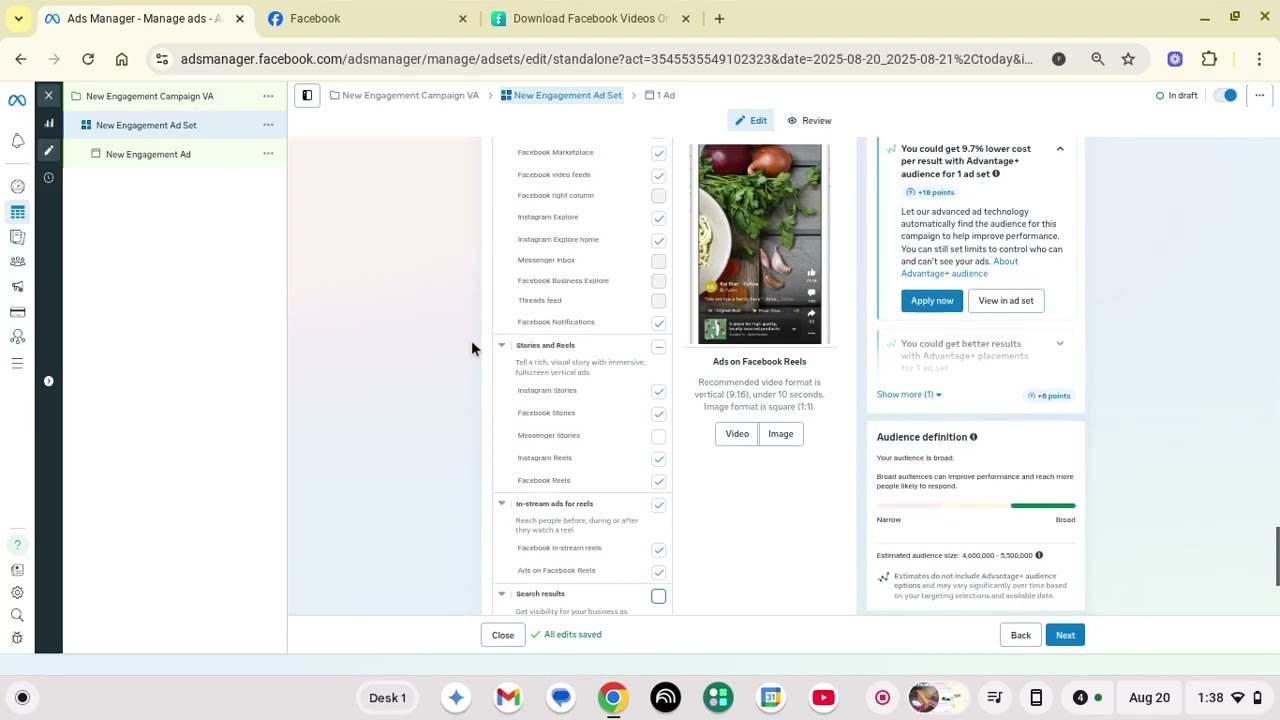This screenshot has height=720, width=1280.
Task: Open All tools hamburger menu
Action: point(17,363)
